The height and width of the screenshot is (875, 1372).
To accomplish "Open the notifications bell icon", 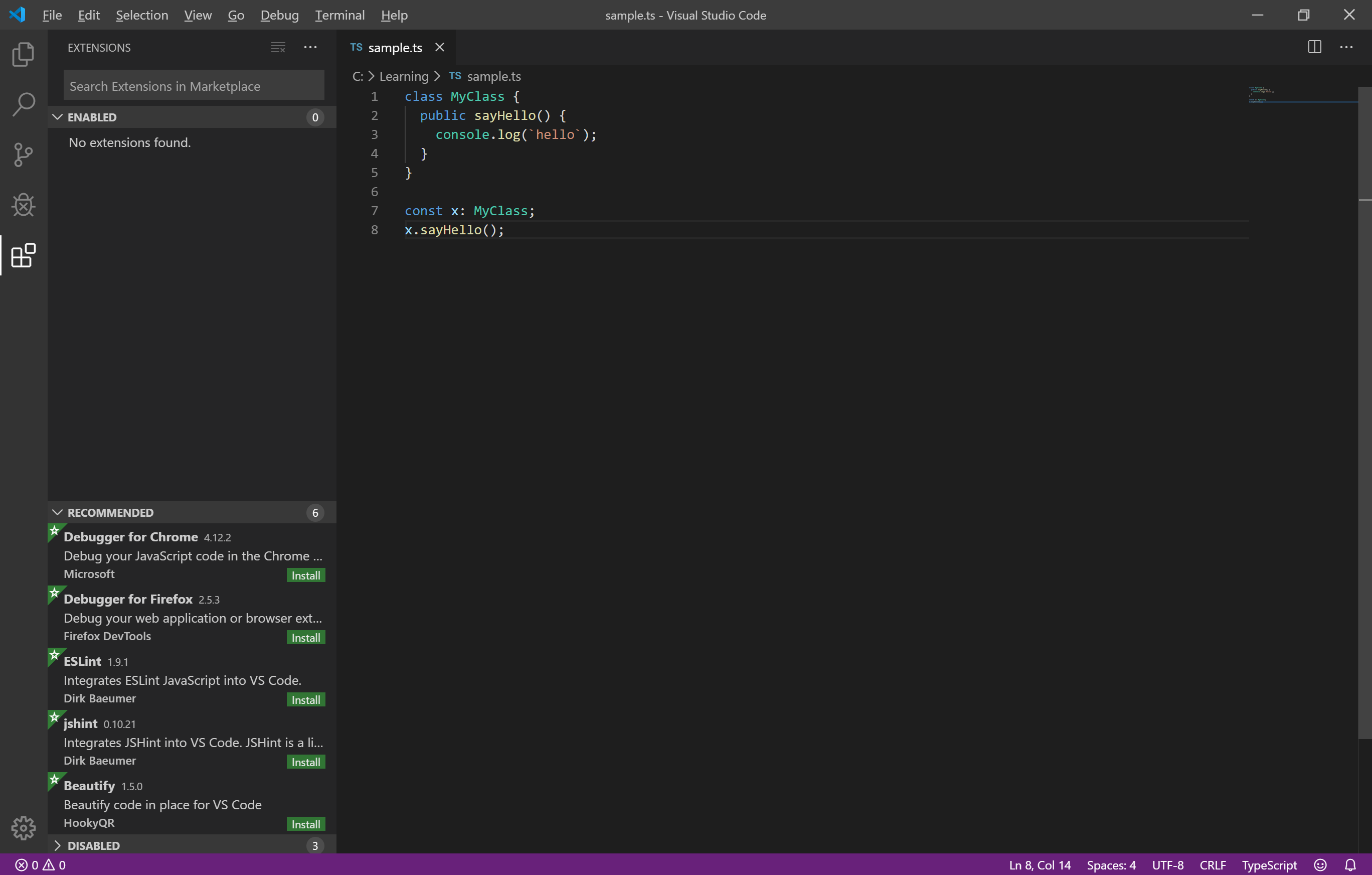I will click(1350, 865).
